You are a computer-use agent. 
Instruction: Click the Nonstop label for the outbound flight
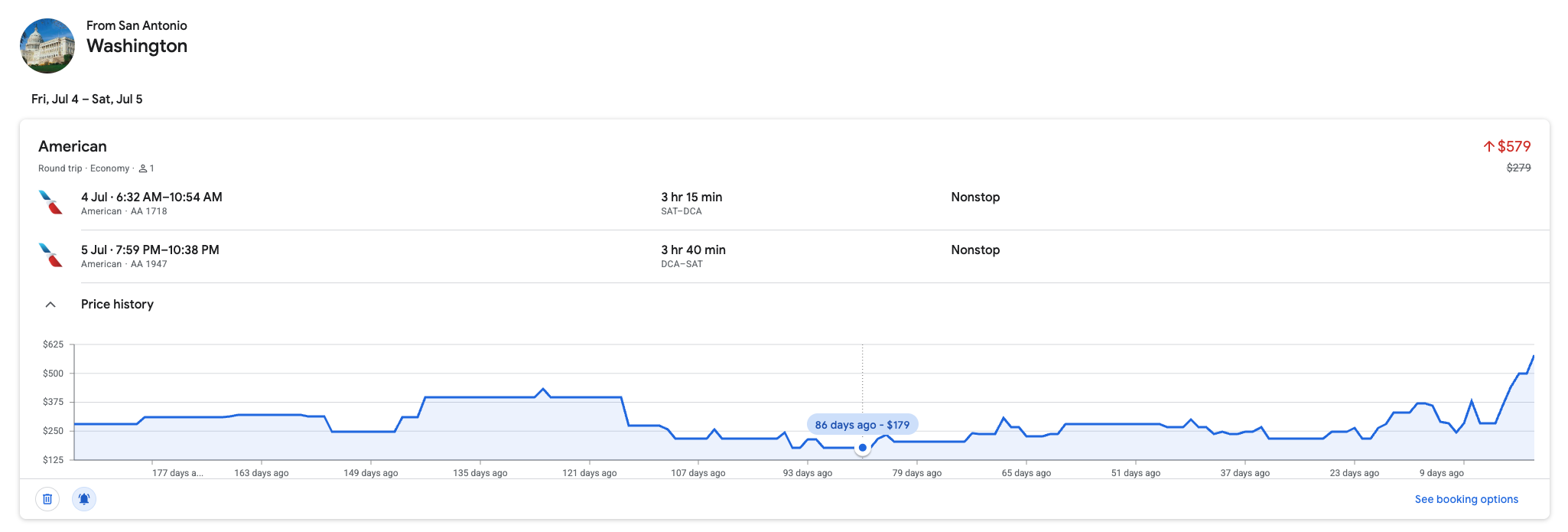tap(975, 197)
